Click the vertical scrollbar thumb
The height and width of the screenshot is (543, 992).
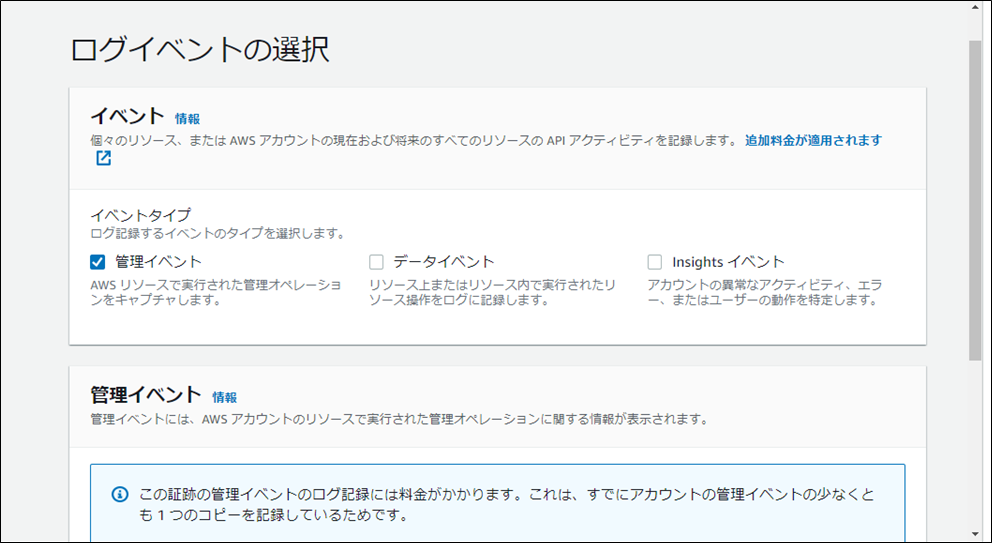(x=976, y=200)
